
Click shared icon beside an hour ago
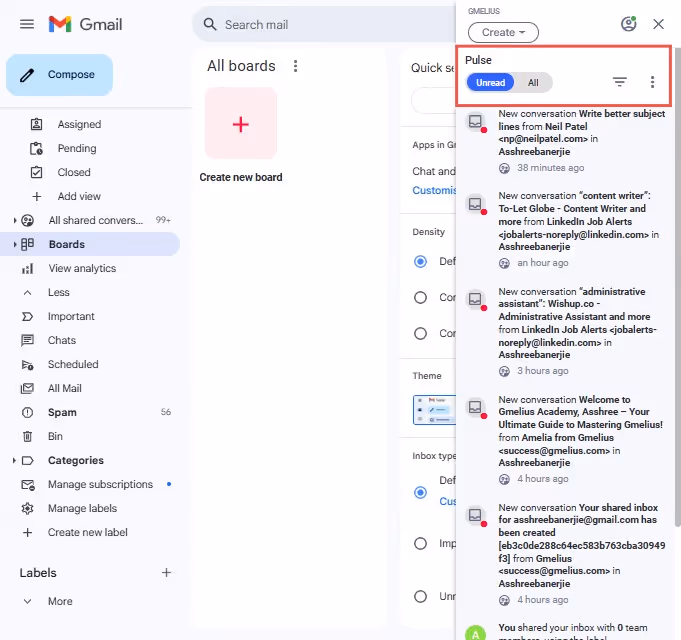(504, 264)
